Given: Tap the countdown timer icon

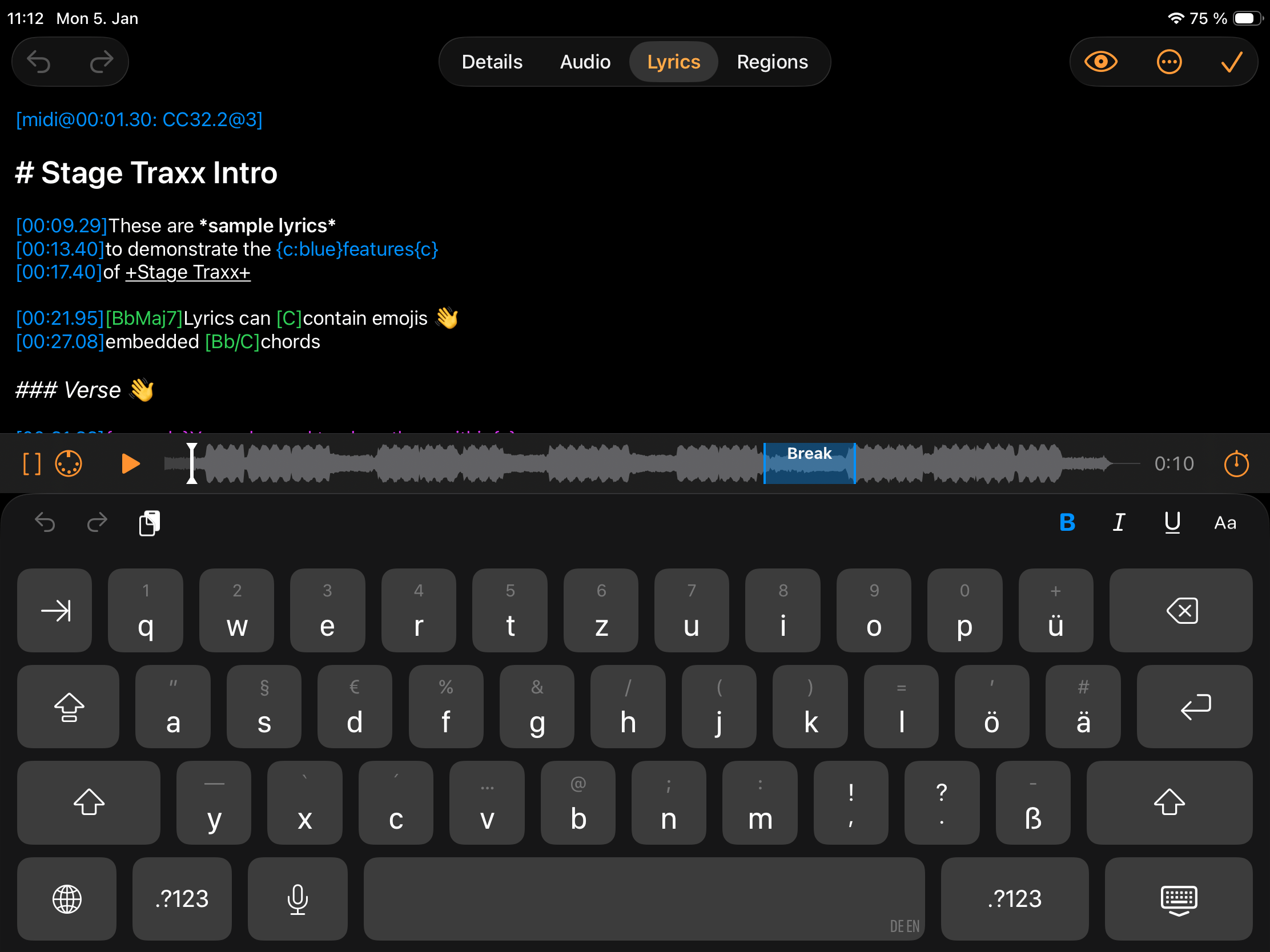Looking at the screenshot, I should pyautogui.click(x=1236, y=463).
